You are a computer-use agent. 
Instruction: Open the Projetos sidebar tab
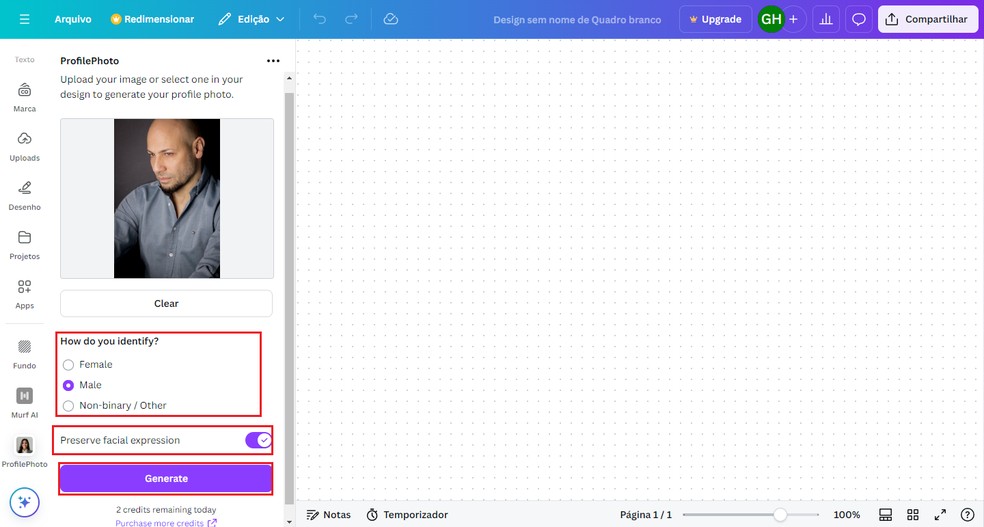click(x=24, y=245)
